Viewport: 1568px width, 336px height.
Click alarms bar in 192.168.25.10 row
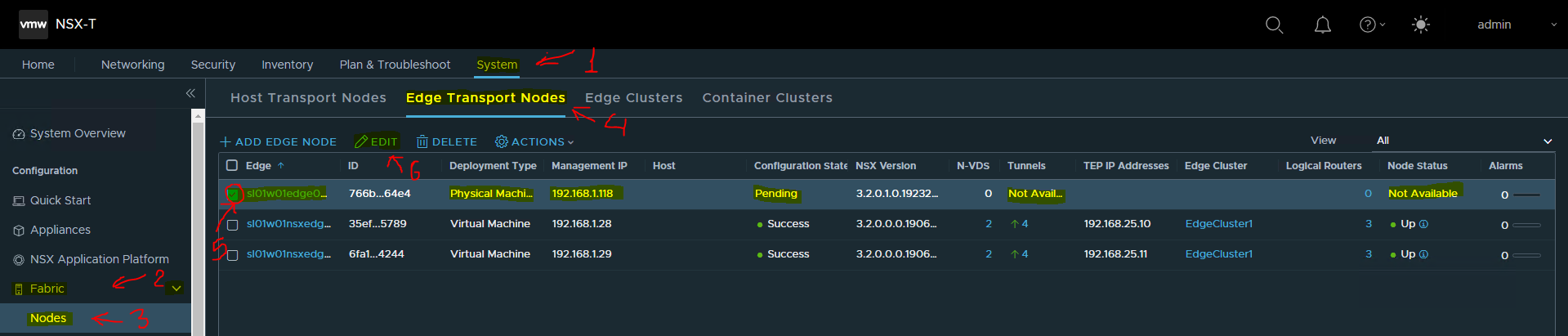(x=1526, y=225)
